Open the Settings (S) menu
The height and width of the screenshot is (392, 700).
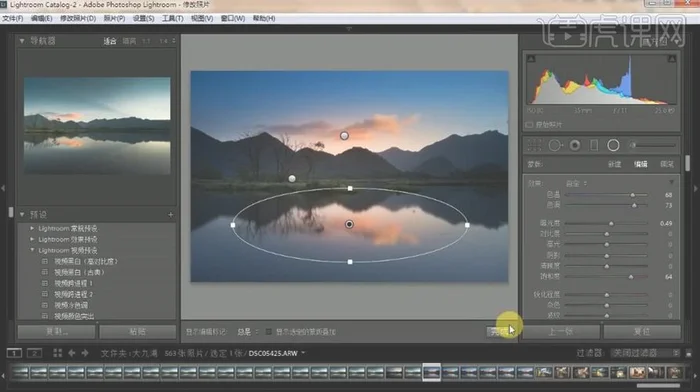[x=143, y=18]
